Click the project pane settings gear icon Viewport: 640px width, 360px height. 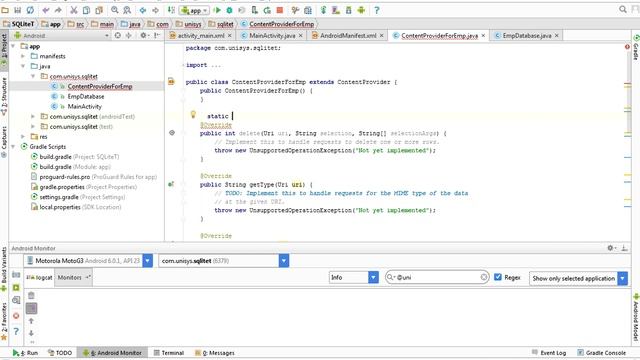(143, 36)
